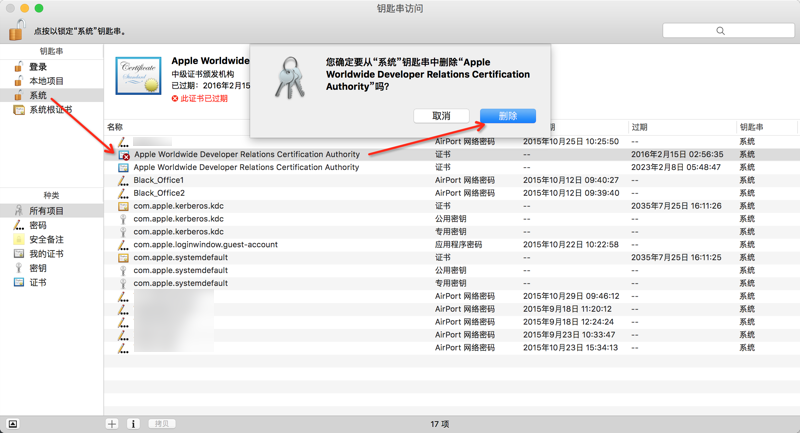The image size is (800, 433).
Task: Click the info (i) button in the bottom bar
Action: pyautogui.click(x=133, y=424)
